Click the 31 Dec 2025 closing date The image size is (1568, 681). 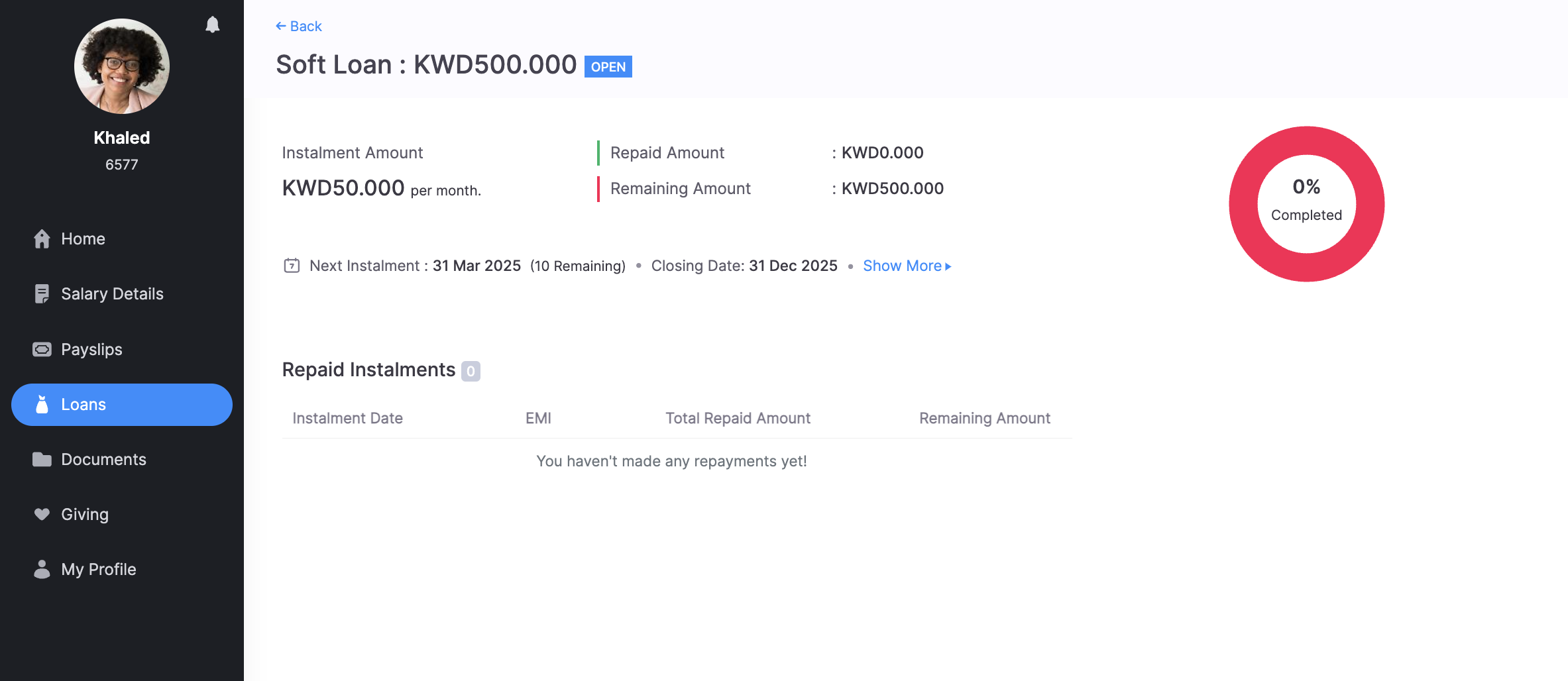793,266
